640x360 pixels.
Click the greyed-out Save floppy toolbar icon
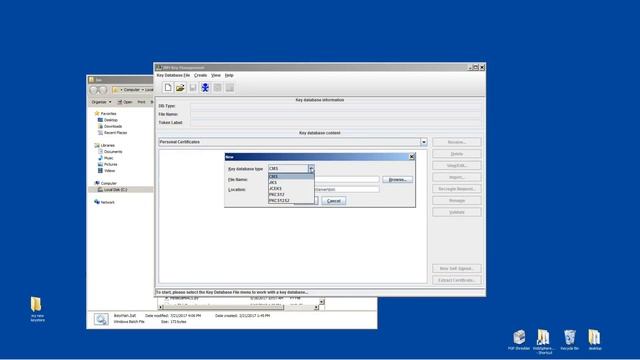click(193, 87)
